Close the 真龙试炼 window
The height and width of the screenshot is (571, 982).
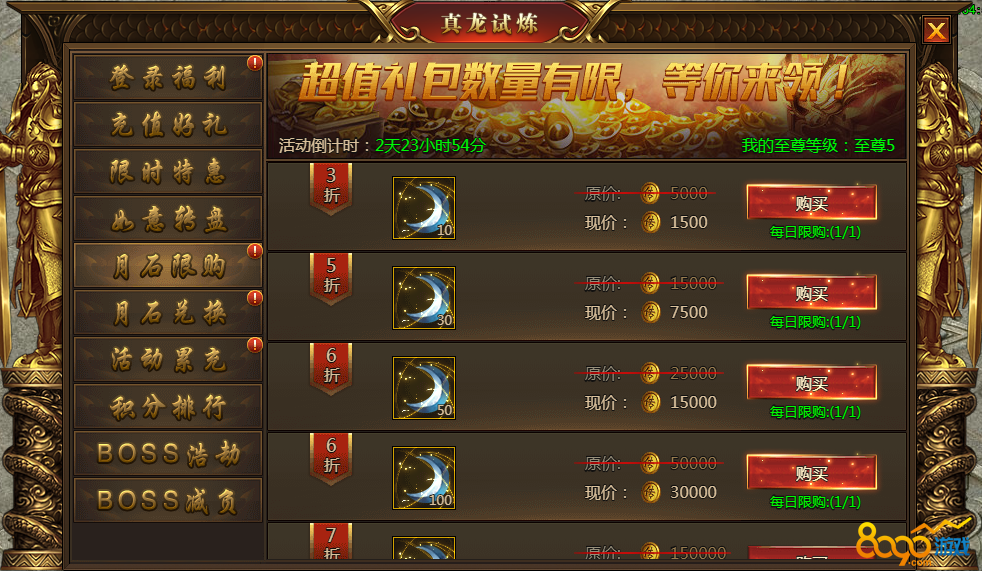(x=936, y=30)
